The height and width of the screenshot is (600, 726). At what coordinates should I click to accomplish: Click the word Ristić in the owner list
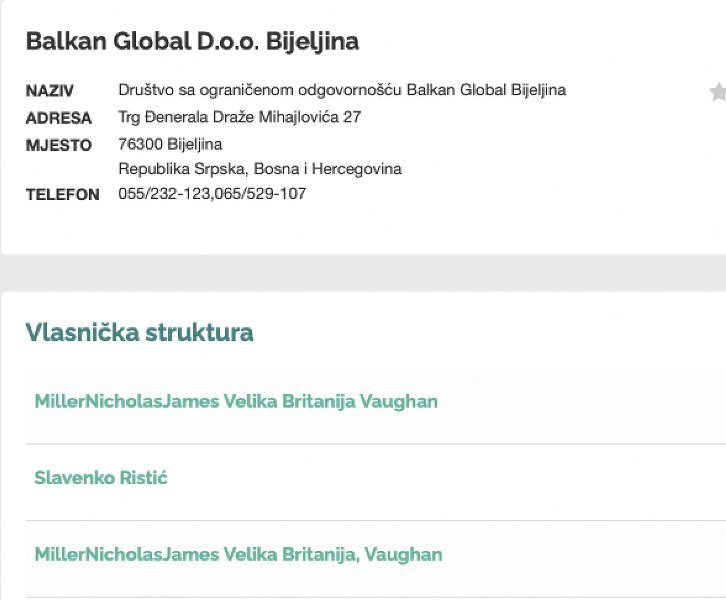point(144,478)
